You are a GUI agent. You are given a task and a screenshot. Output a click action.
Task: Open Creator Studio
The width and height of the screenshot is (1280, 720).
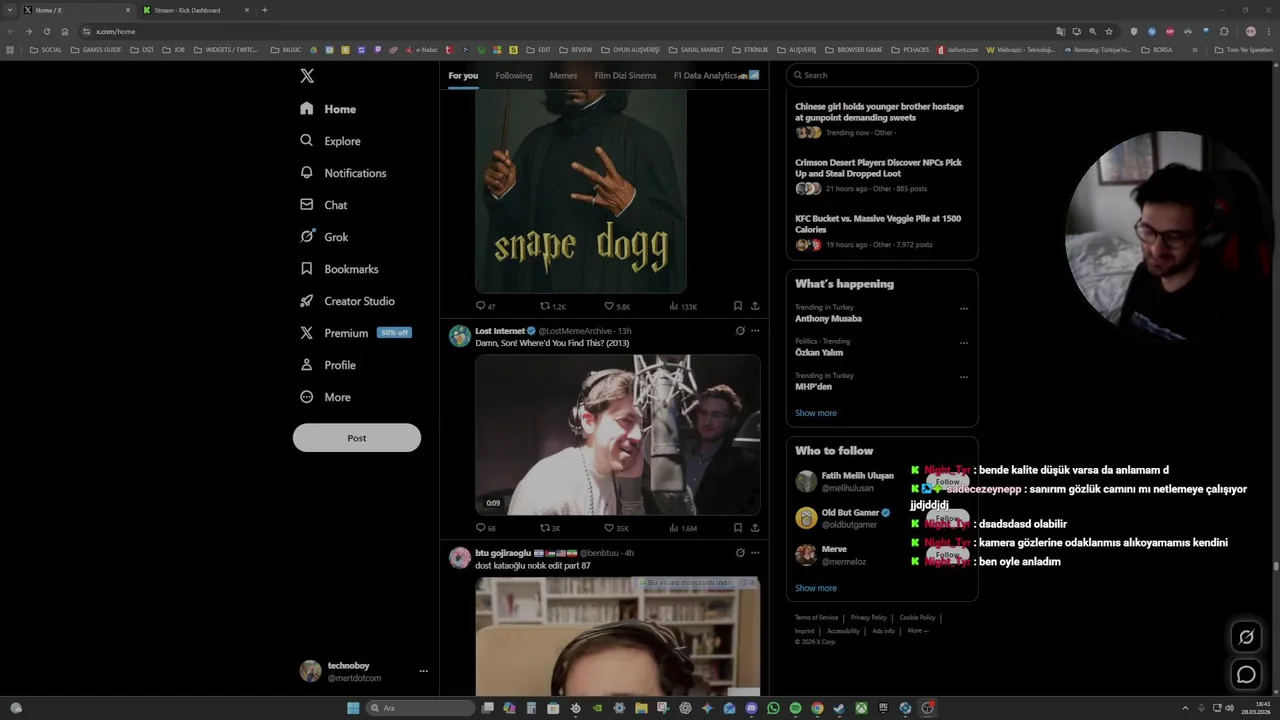coord(347,301)
